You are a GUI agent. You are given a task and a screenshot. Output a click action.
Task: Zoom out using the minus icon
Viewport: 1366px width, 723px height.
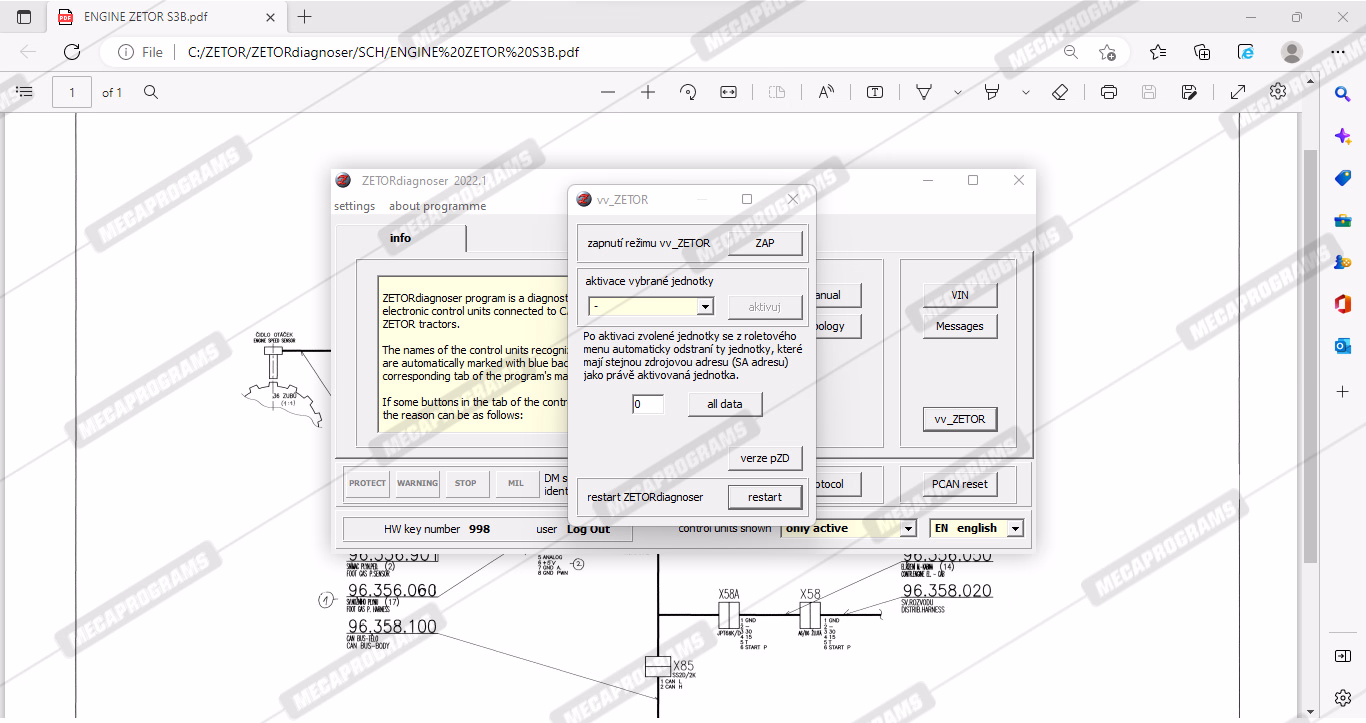608,92
